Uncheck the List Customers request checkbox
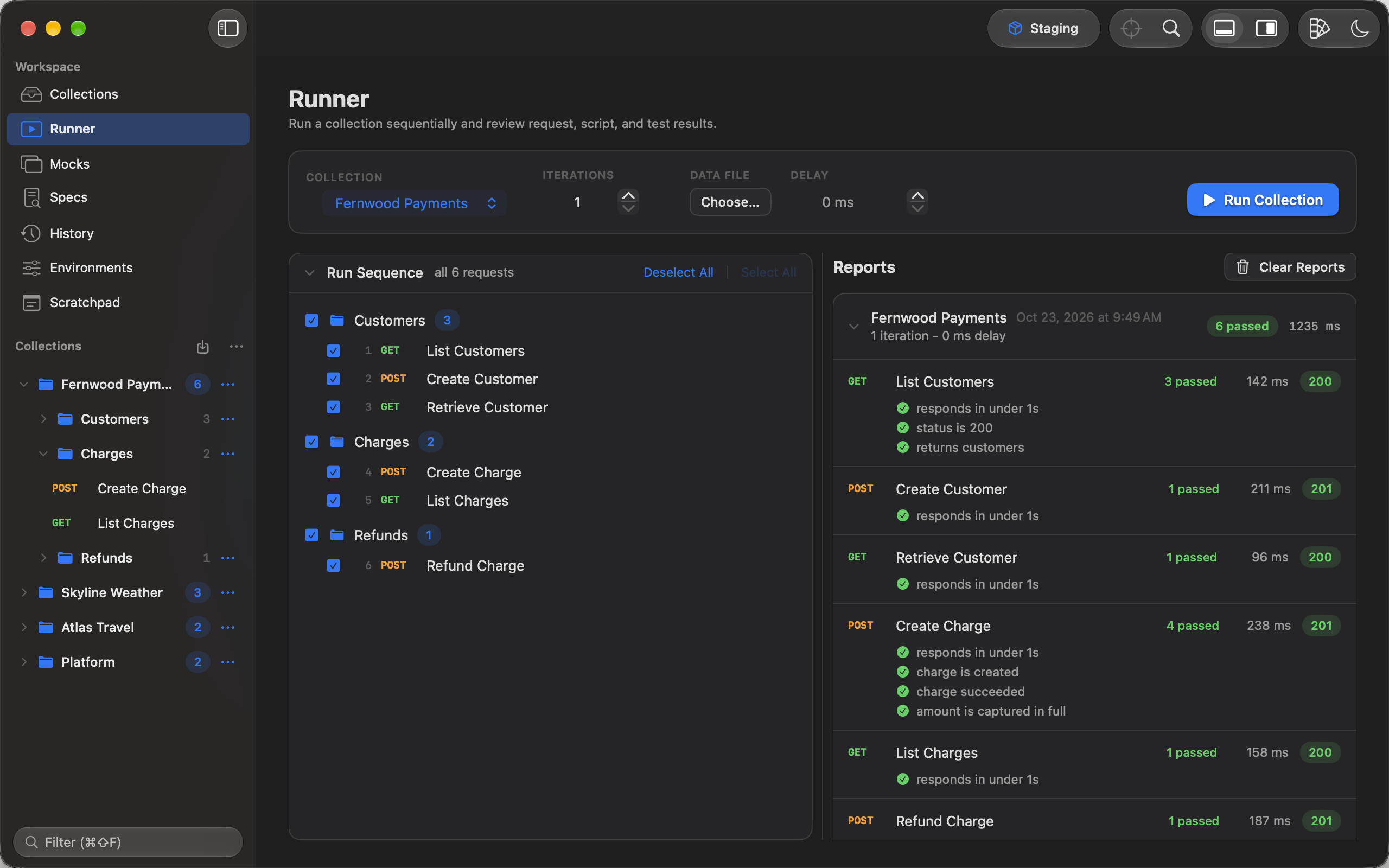 (x=334, y=351)
